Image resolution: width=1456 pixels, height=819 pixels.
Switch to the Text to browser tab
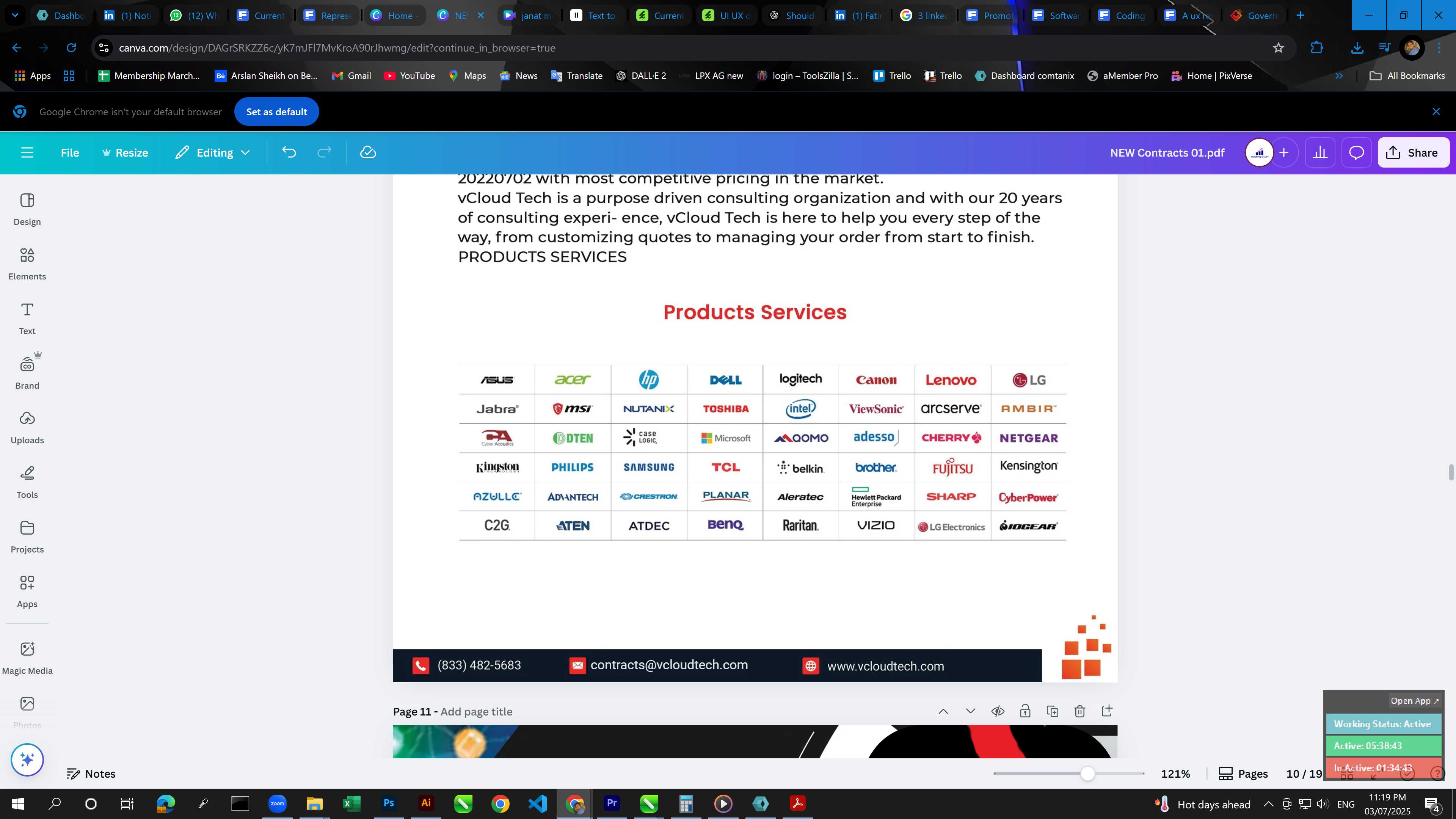pyautogui.click(x=593, y=15)
